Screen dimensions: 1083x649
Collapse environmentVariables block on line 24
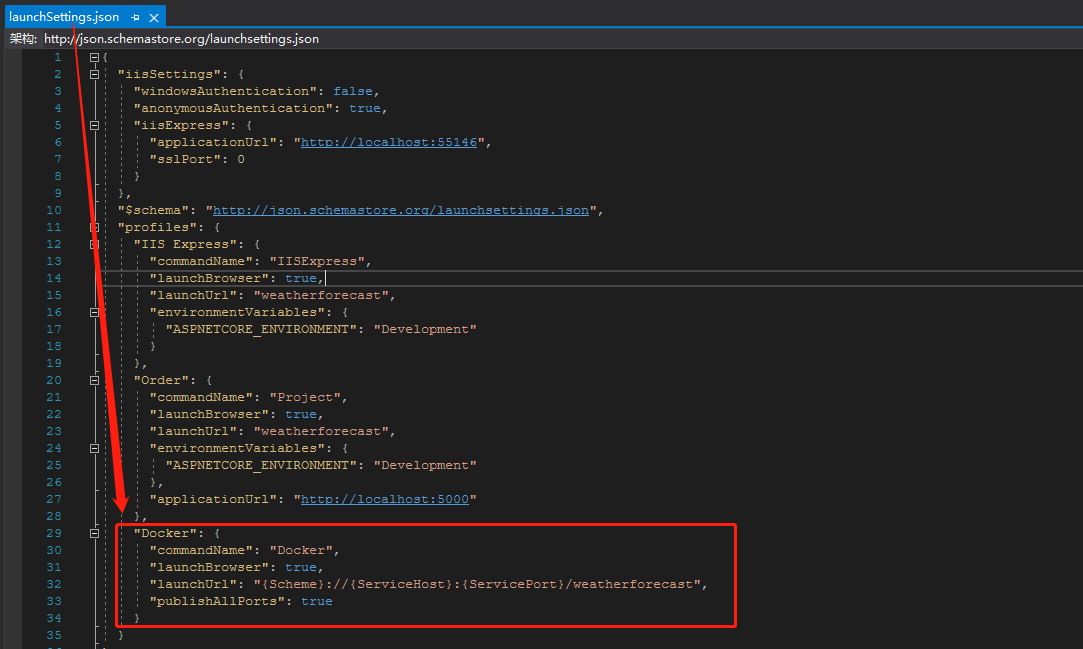tap(95, 448)
